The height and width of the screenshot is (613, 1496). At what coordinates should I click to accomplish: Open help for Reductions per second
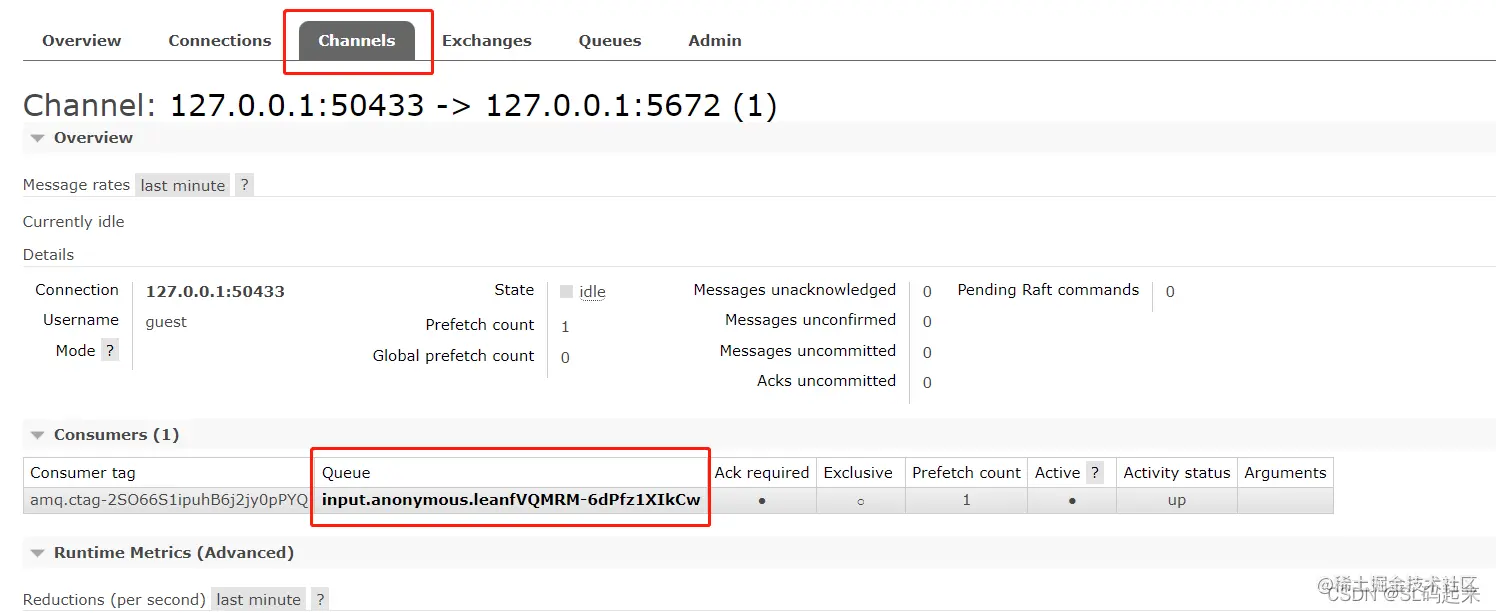click(x=320, y=600)
